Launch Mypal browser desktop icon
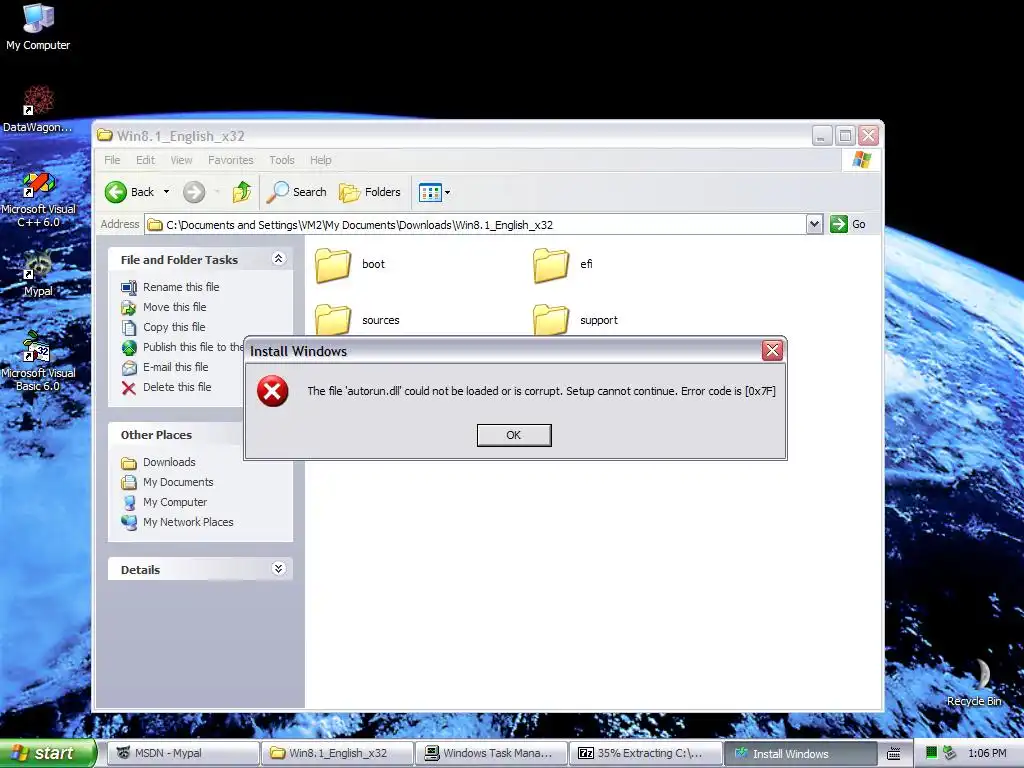This screenshot has height=768, width=1024. click(x=38, y=274)
